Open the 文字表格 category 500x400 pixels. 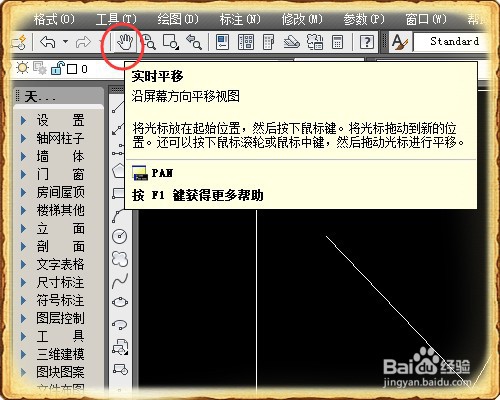60,265
